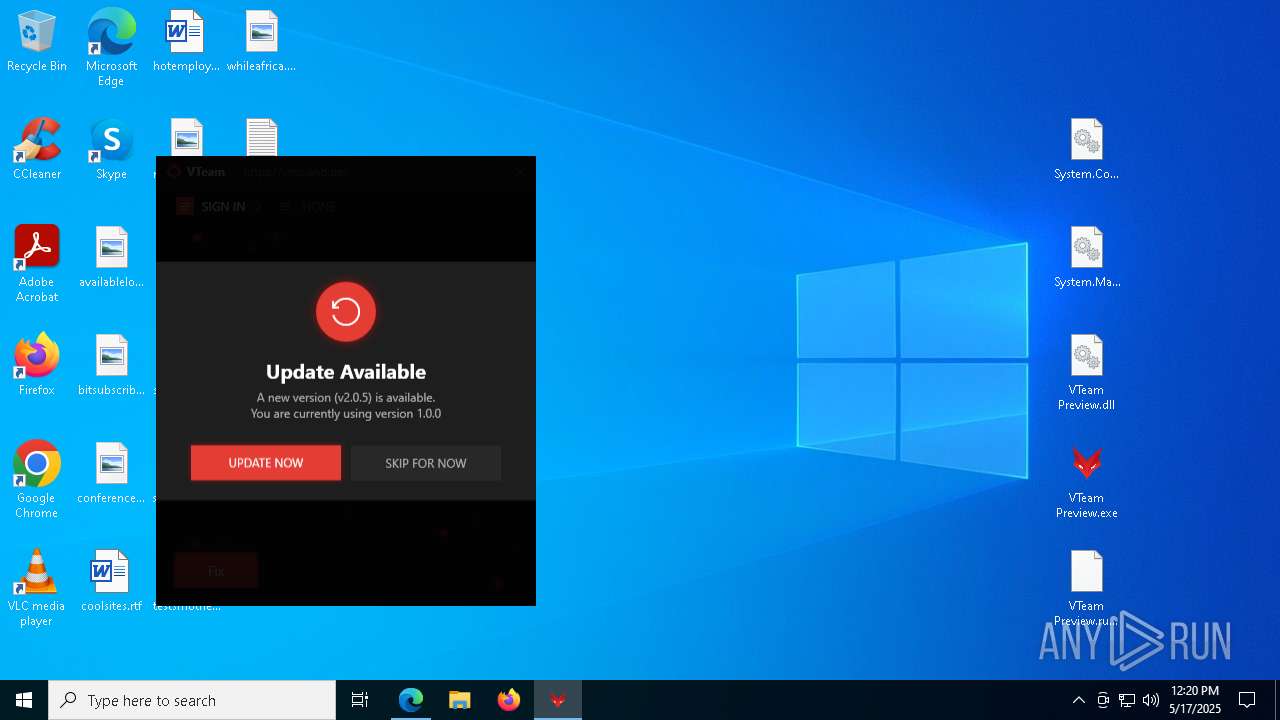1280x720 pixels.
Task: Open the notification center icon
Action: pyautogui.click(x=1247, y=700)
